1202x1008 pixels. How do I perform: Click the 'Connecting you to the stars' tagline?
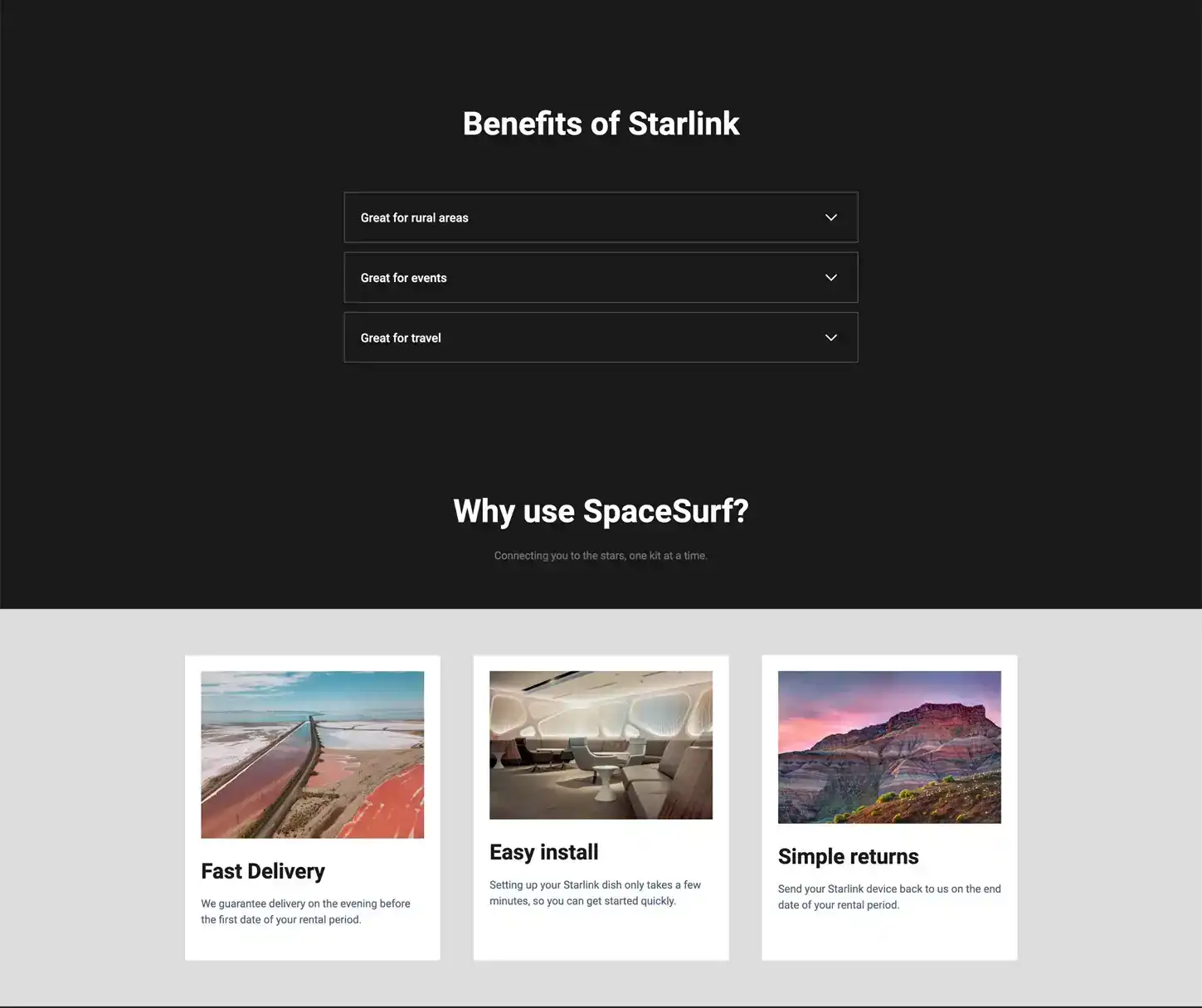point(601,556)
